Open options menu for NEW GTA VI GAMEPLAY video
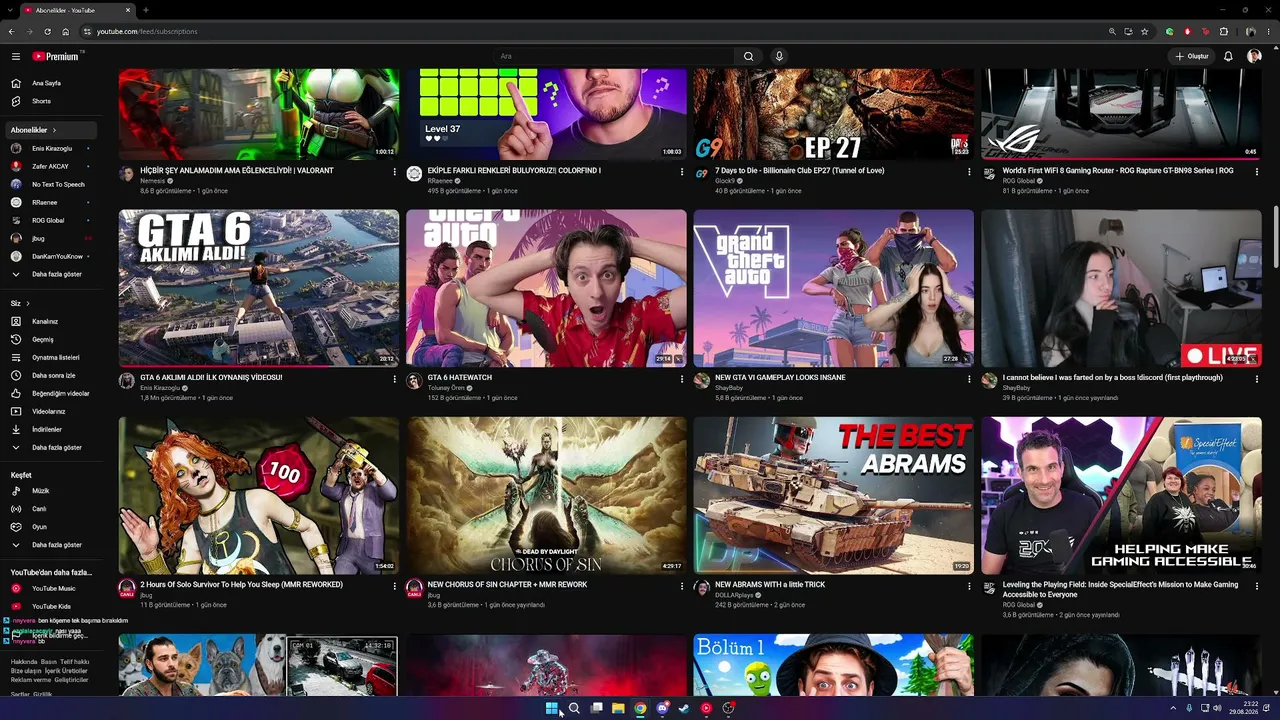Viewport: 1280px width, 720px height. coord(969,379)
